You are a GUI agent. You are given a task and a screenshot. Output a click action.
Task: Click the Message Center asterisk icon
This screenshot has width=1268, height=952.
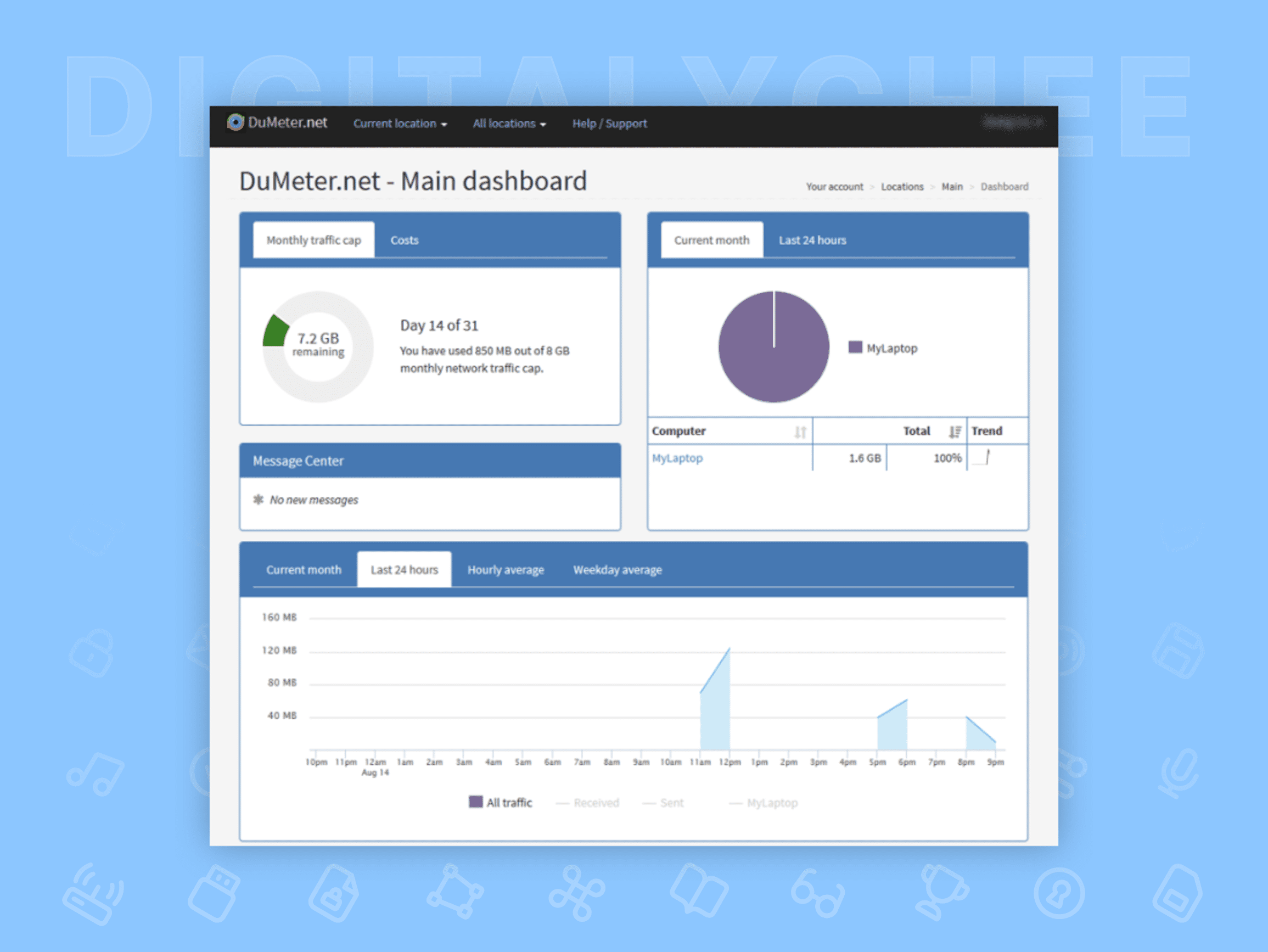pos(259,500)
